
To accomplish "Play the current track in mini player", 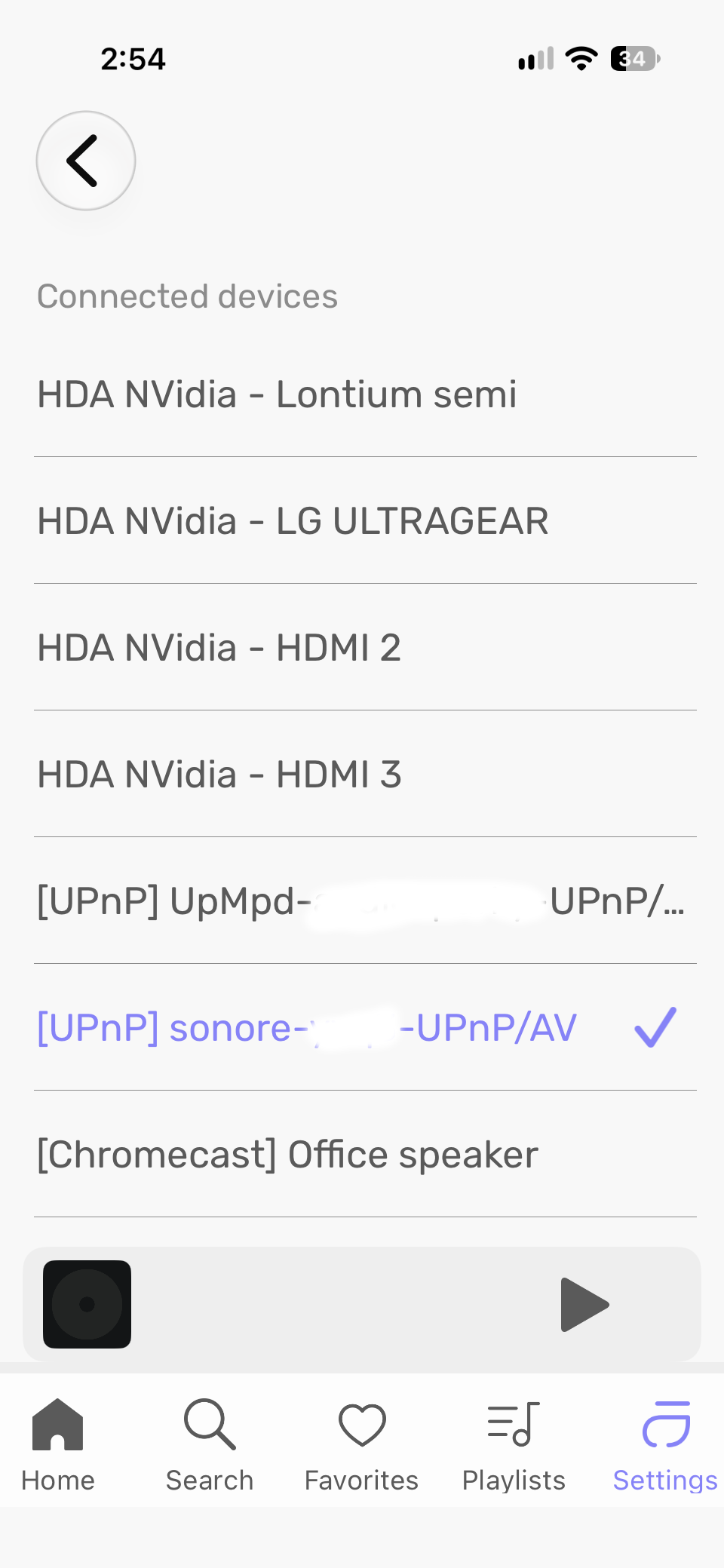I will (x=584, y=1304).
